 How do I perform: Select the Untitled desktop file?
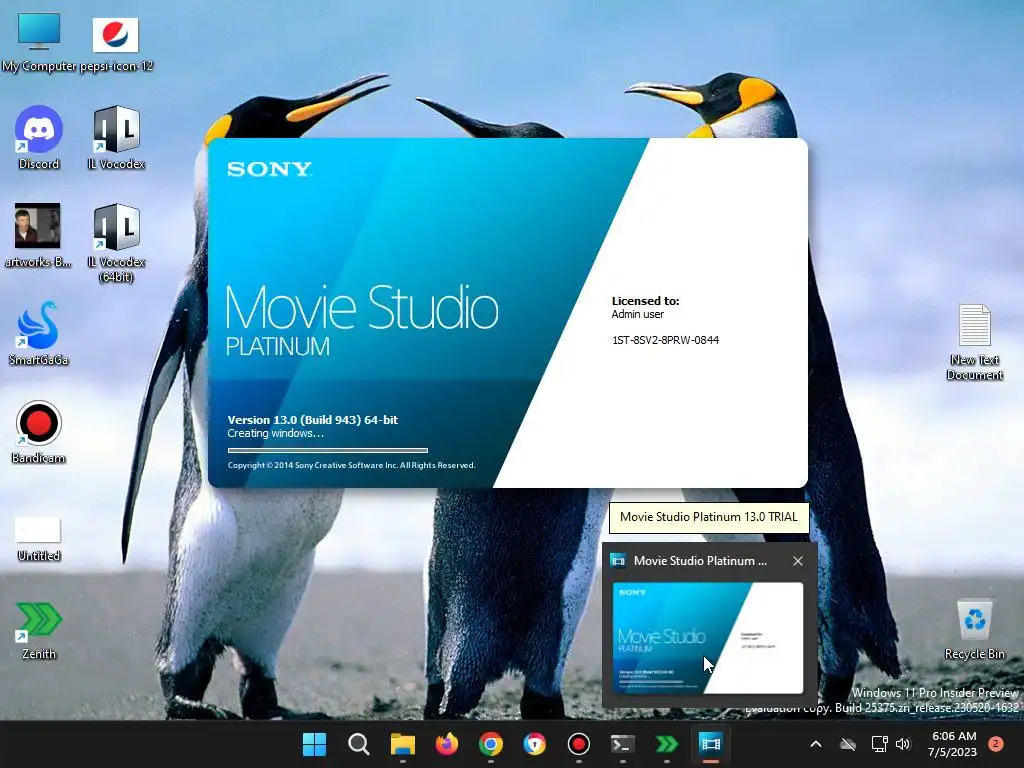pyautogui.click(x=39, y=538)
